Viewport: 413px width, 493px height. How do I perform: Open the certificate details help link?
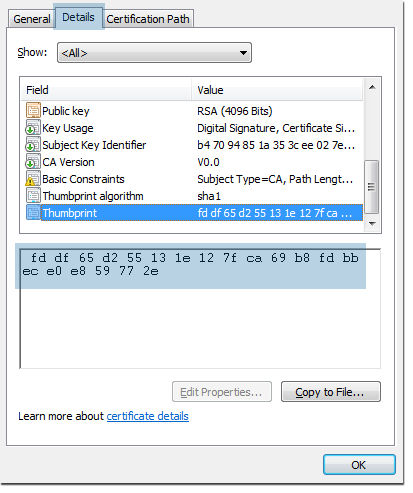click(x=148, y=416)
